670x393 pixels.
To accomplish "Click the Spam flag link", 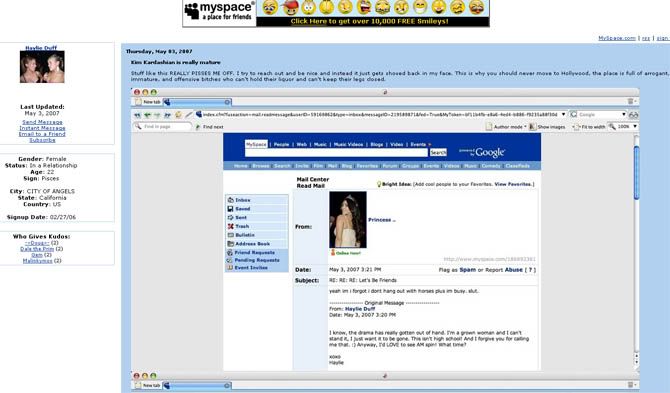I will pos(467,270).
